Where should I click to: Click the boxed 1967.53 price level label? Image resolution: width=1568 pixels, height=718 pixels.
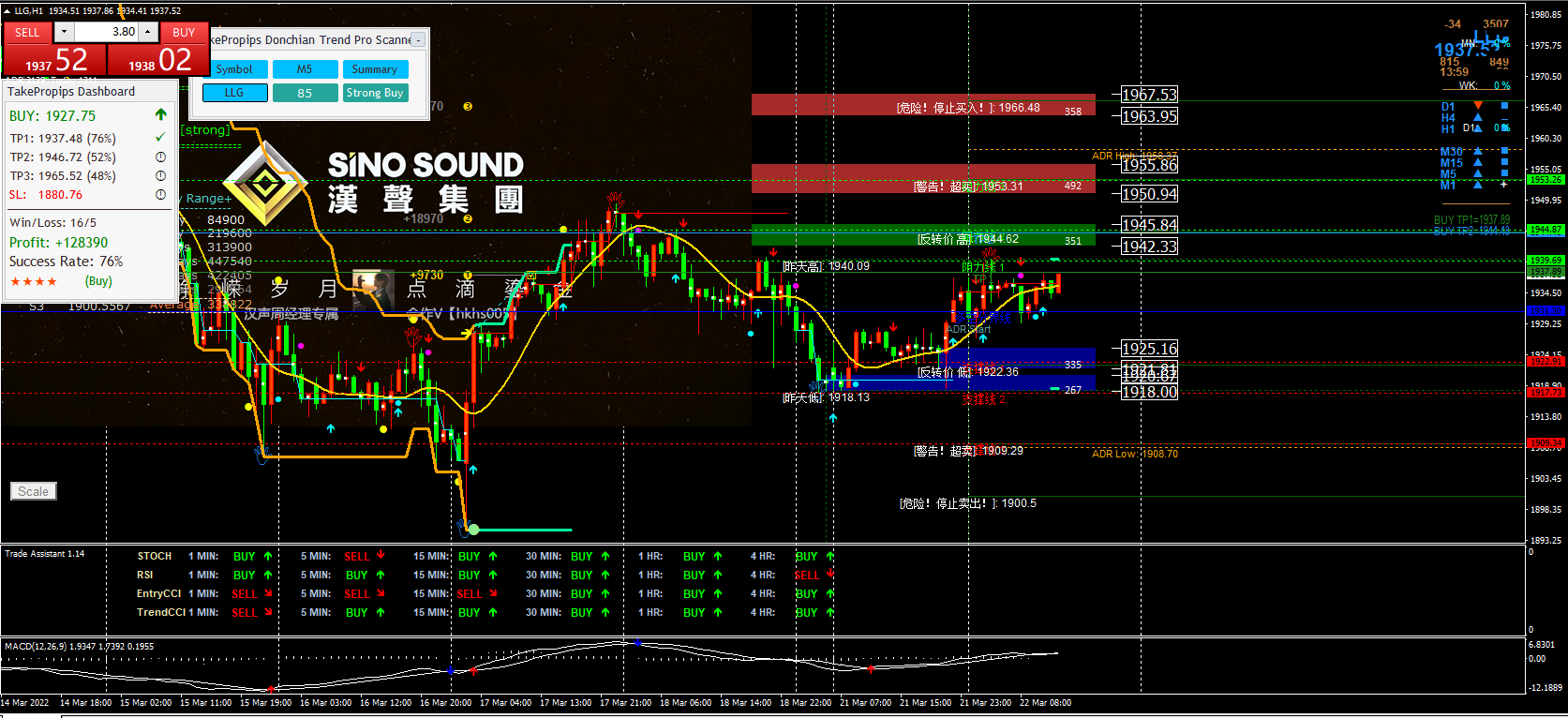1150,95
